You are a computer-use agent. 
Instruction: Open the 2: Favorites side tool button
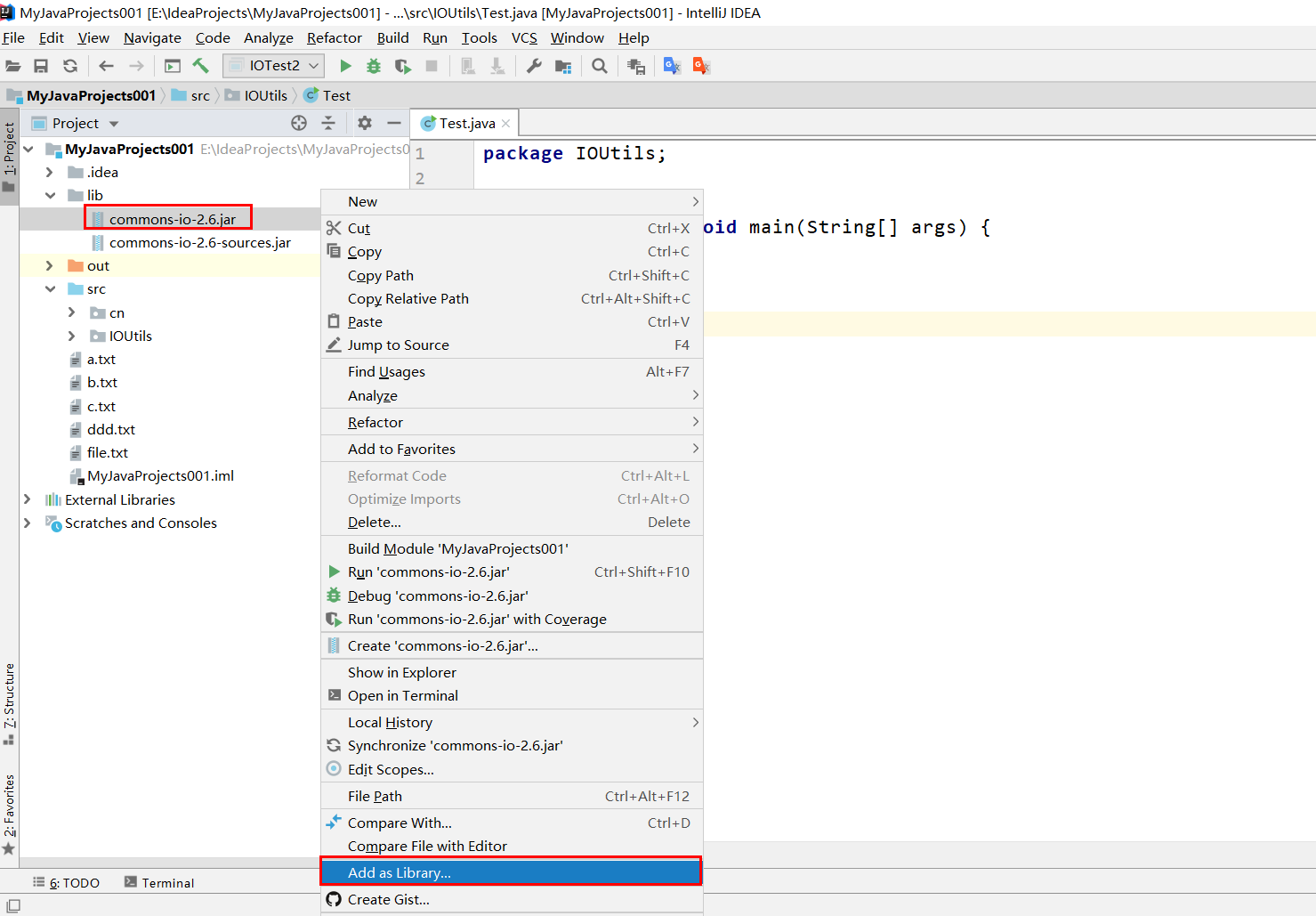click(9, 814)
